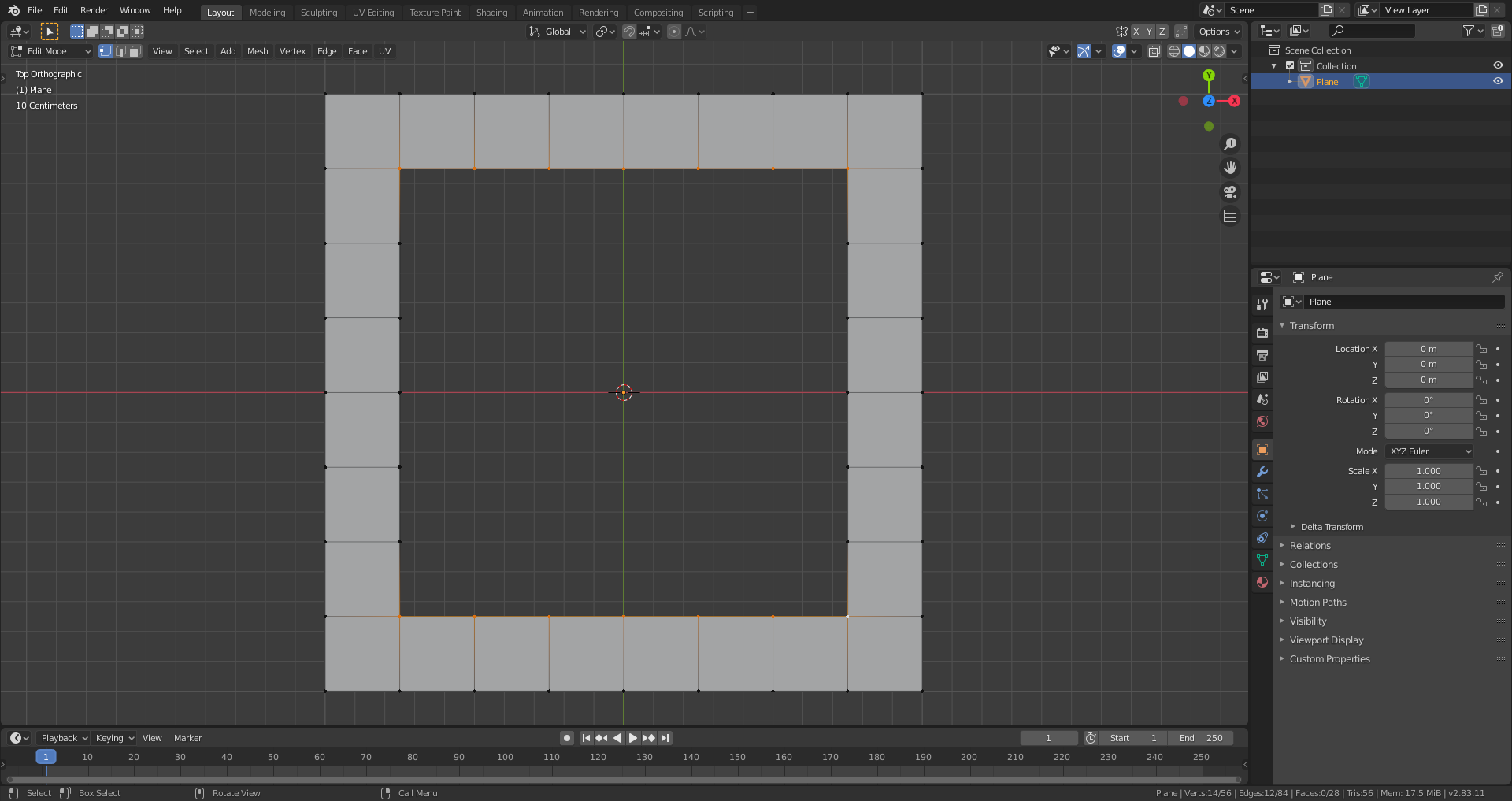Viewport: 1512px width, 801px height.
Task: Switch to orthographic/perspective grid icon
Action: point(1230,216)
